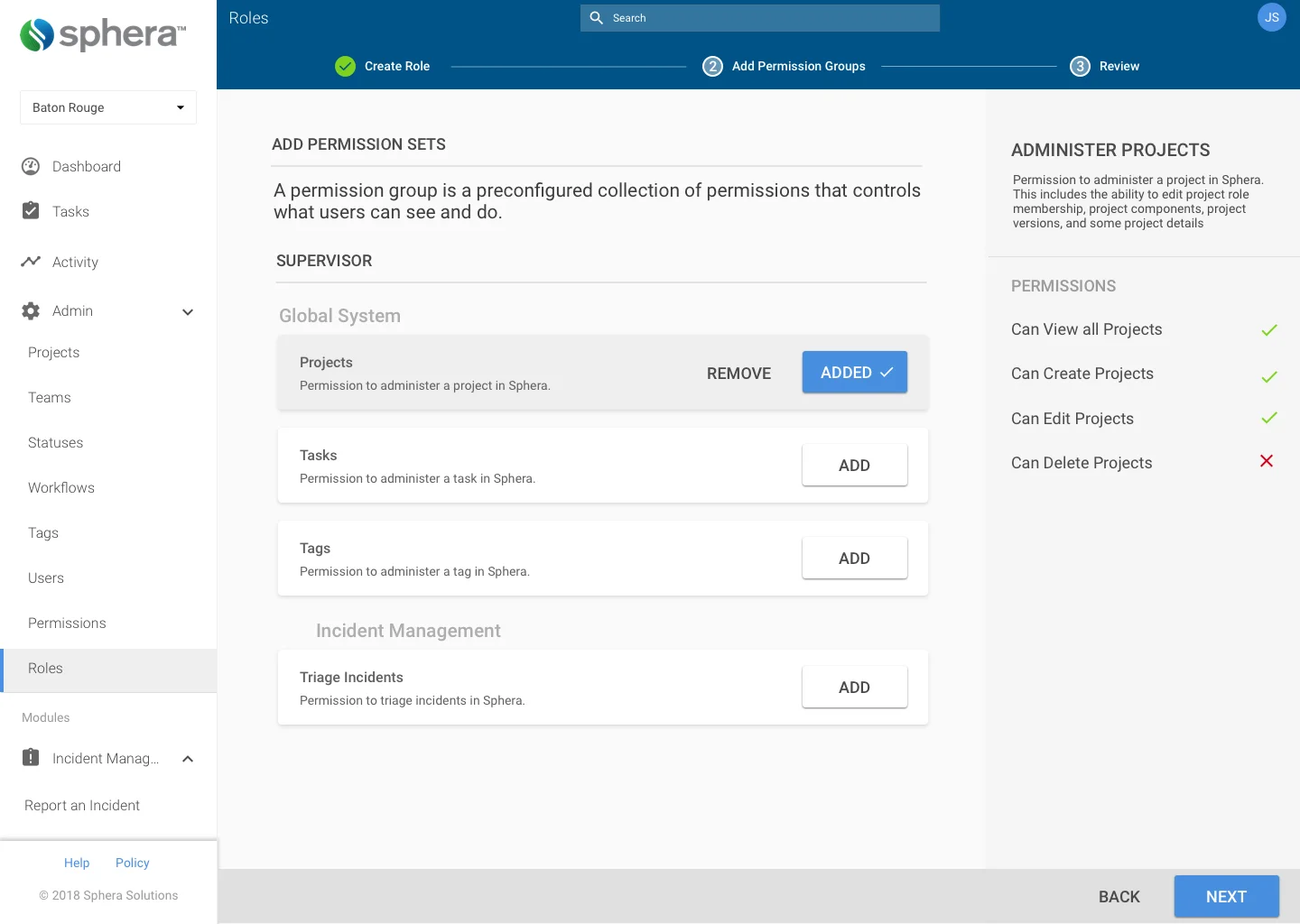
Task: Go to Teams under Admin
Action: [x=49, y=397]
